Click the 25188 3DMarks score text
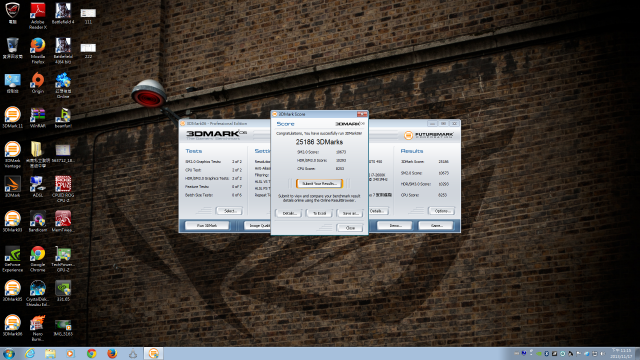This screenshot has height=360, width=640. point(319,142)
